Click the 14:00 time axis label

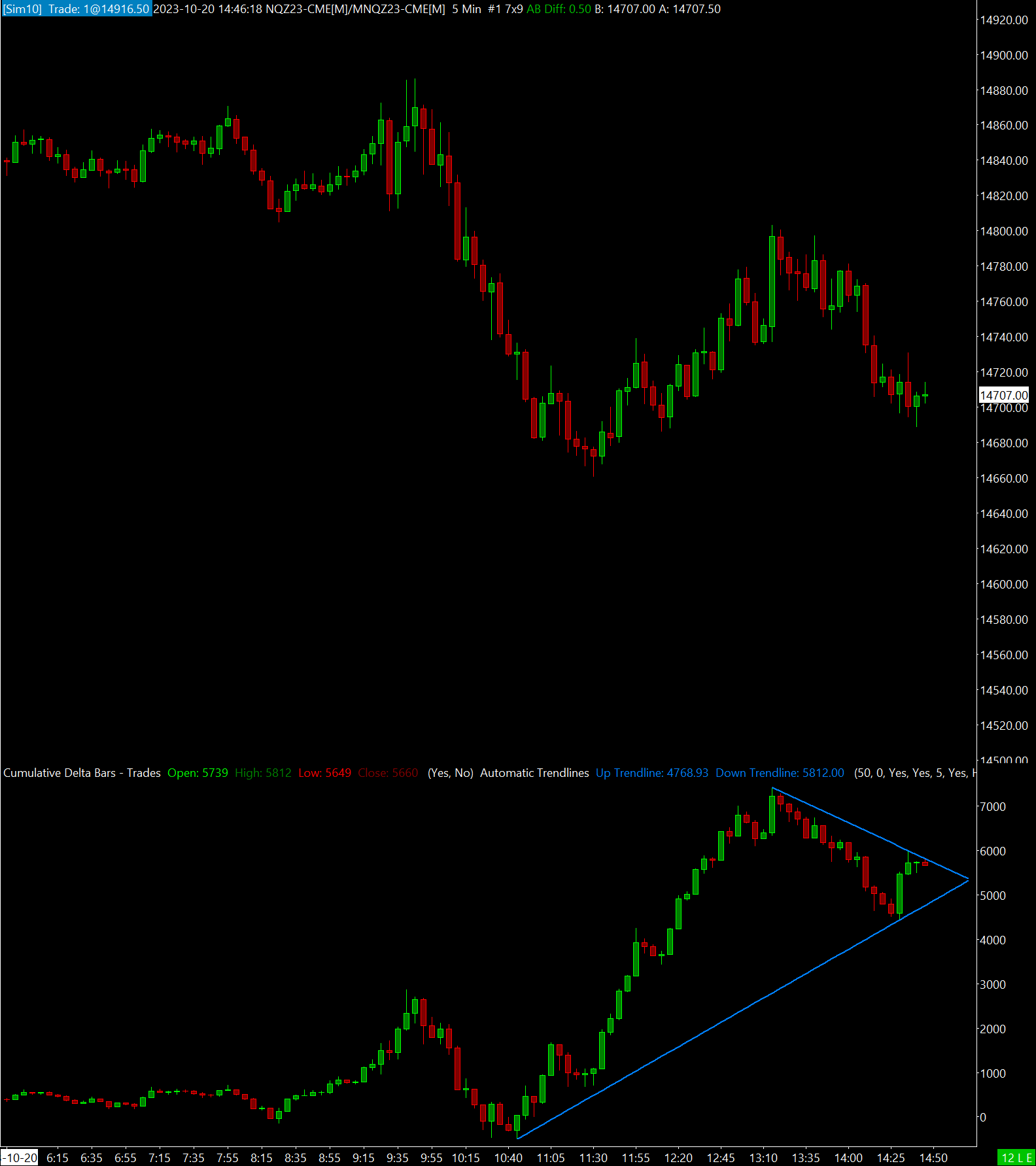848,1158
